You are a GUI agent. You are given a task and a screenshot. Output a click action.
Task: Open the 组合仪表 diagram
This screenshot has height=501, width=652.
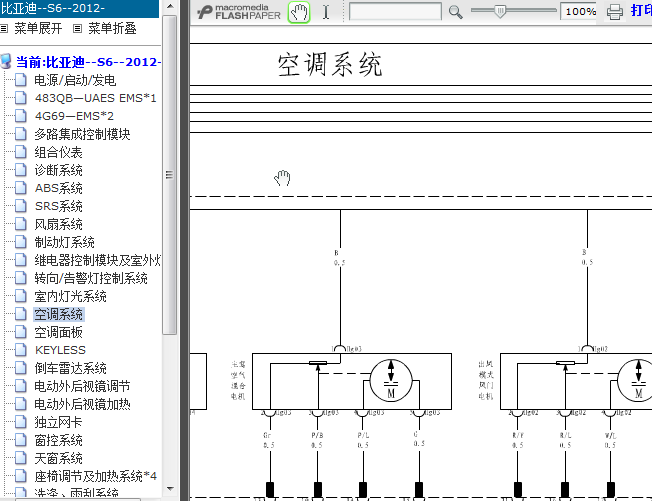coord(58,152)
